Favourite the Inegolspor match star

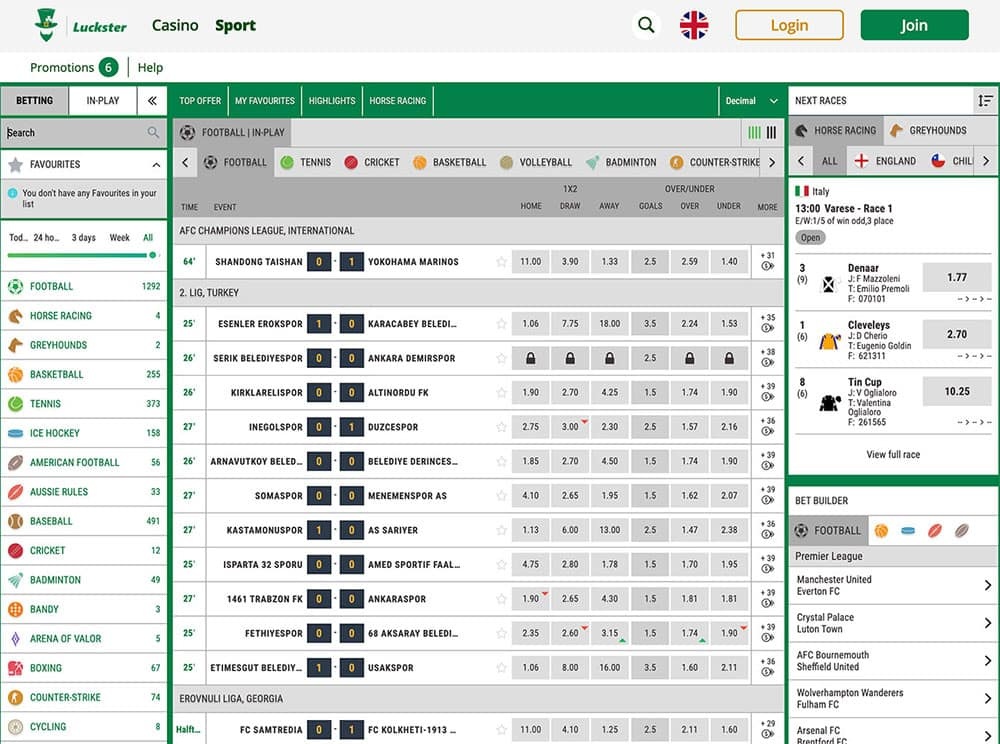click(x=501, y=427)
